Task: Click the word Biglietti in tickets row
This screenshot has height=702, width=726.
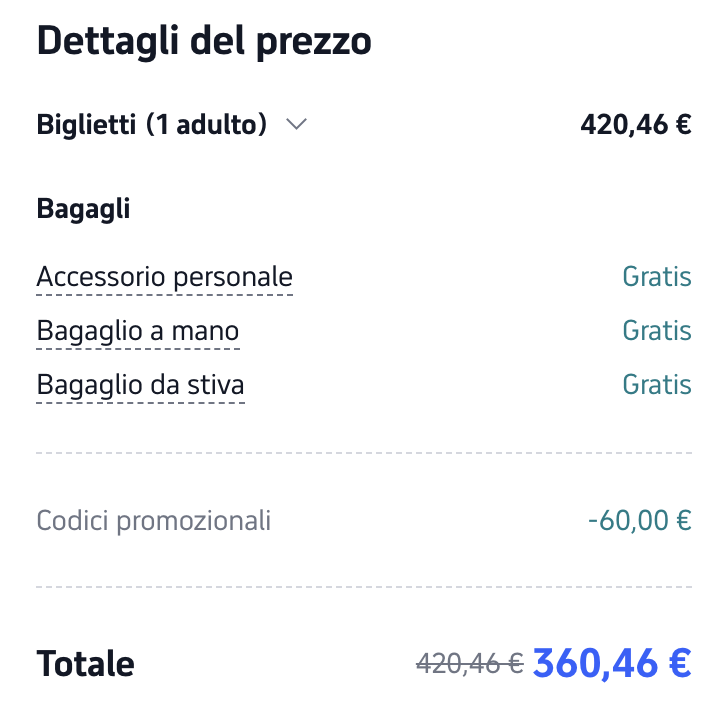Action: coord(85,125)
